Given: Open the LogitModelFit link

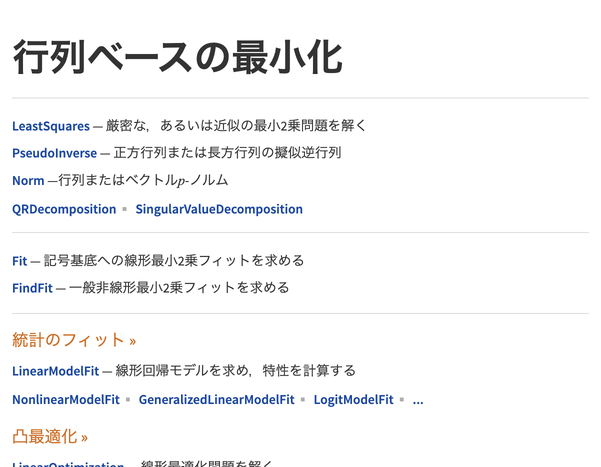Looking at the screenshot, I should click(353, 399).
